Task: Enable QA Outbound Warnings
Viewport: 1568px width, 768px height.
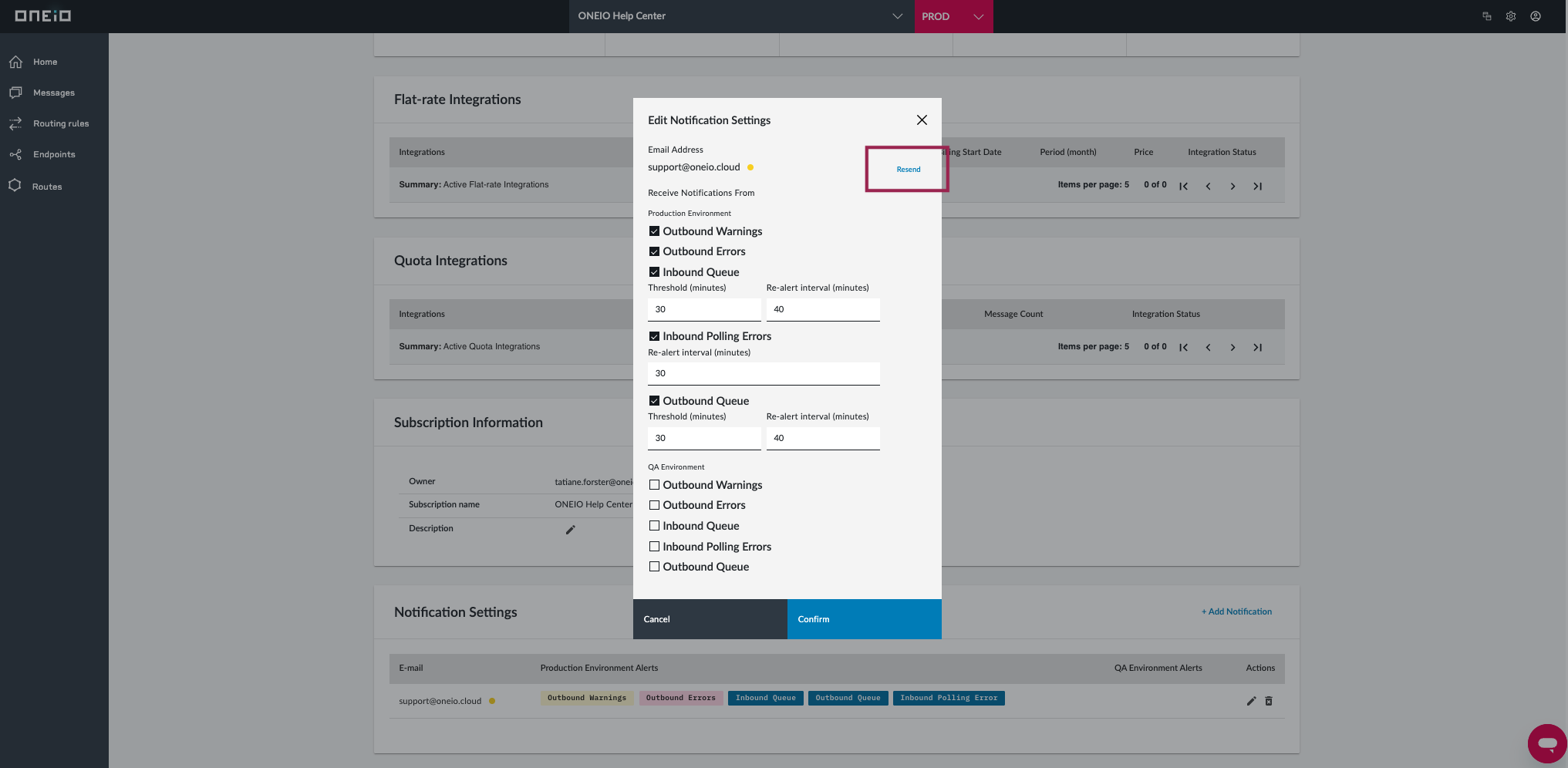Action: click(x=654, y=485)
